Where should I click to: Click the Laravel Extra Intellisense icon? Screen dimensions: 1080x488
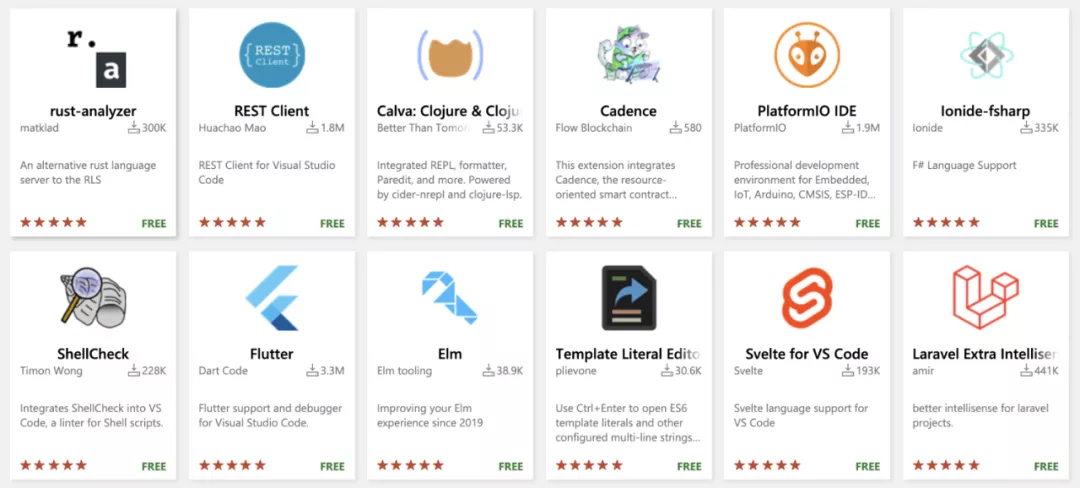coord(985,298)
